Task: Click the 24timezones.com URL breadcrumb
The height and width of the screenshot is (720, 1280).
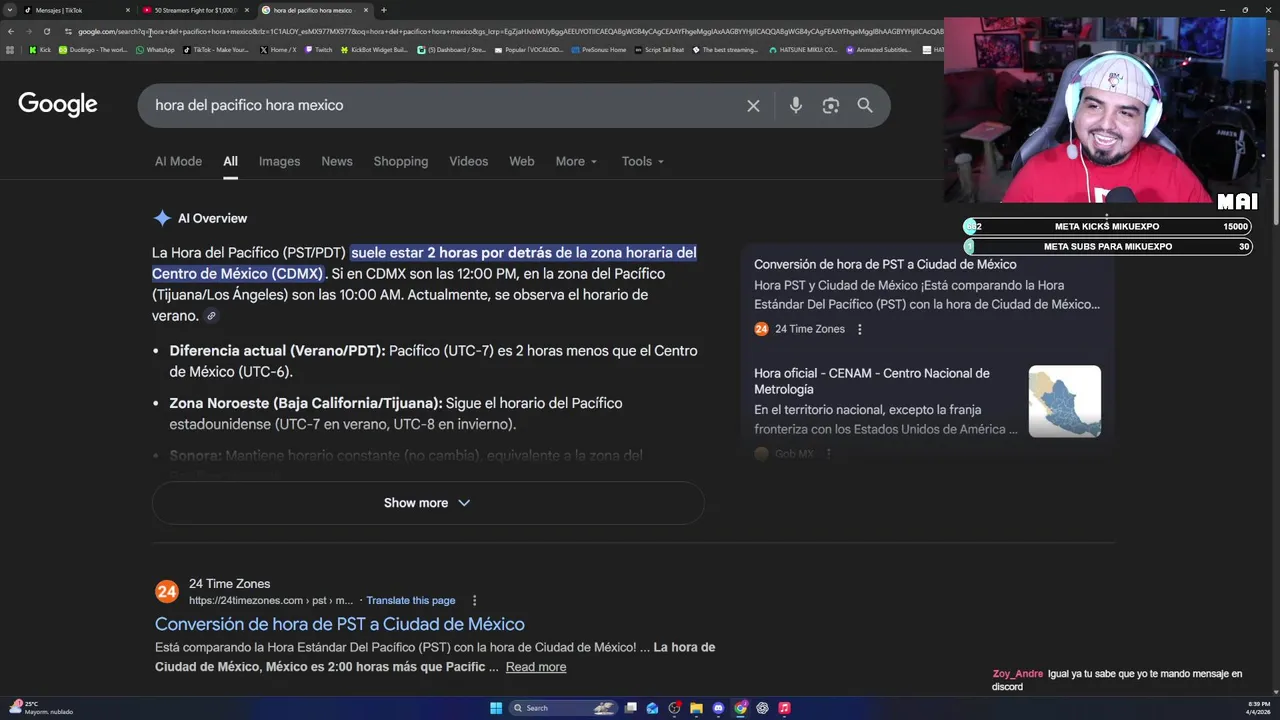Action: coord(271,600)
